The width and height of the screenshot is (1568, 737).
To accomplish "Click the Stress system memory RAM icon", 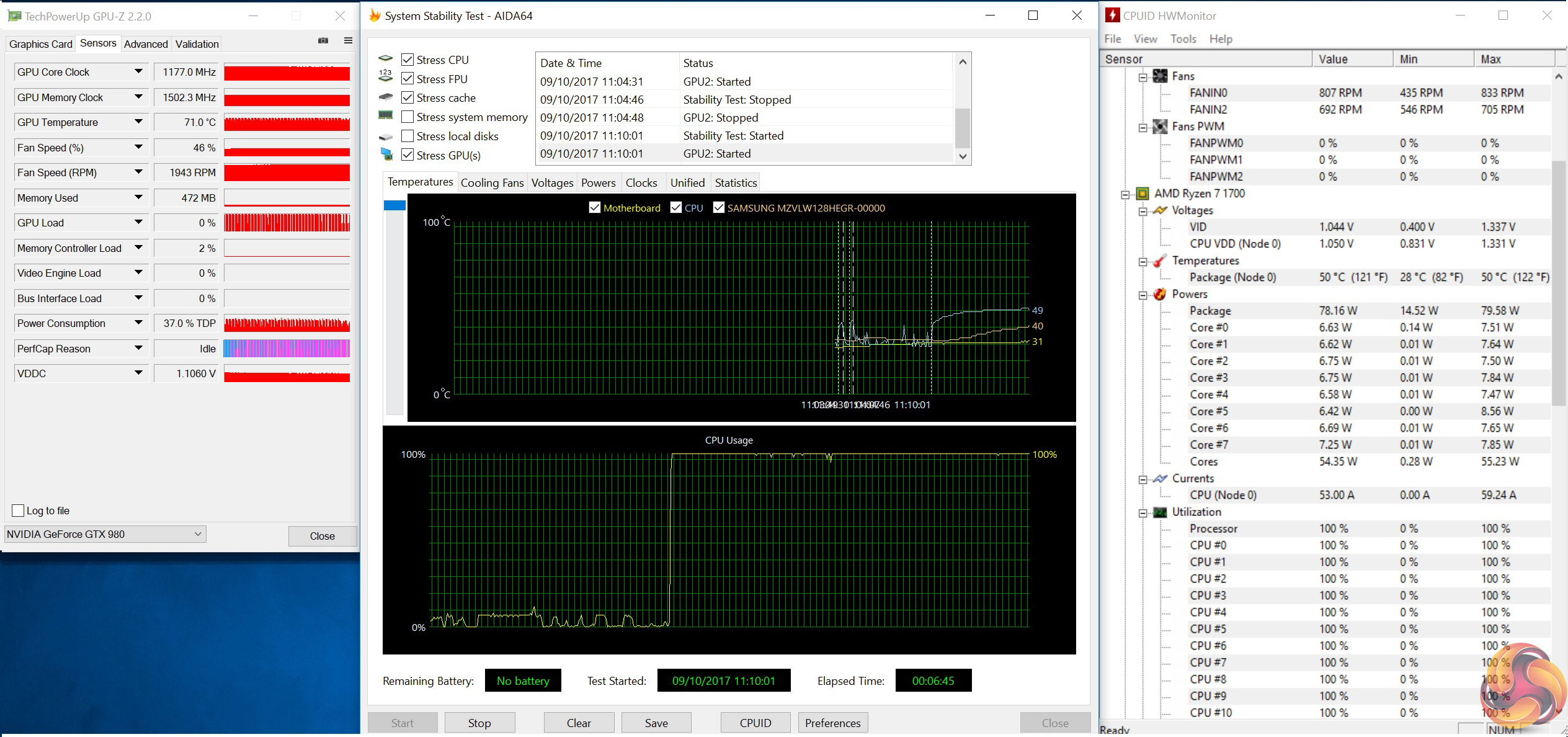I will tap(386, 116).
